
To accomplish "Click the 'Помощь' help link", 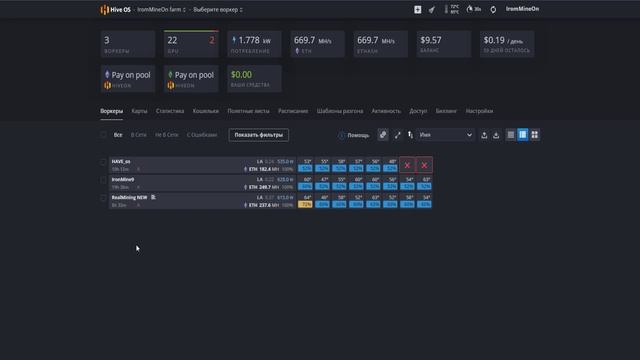I will (354, 135).
